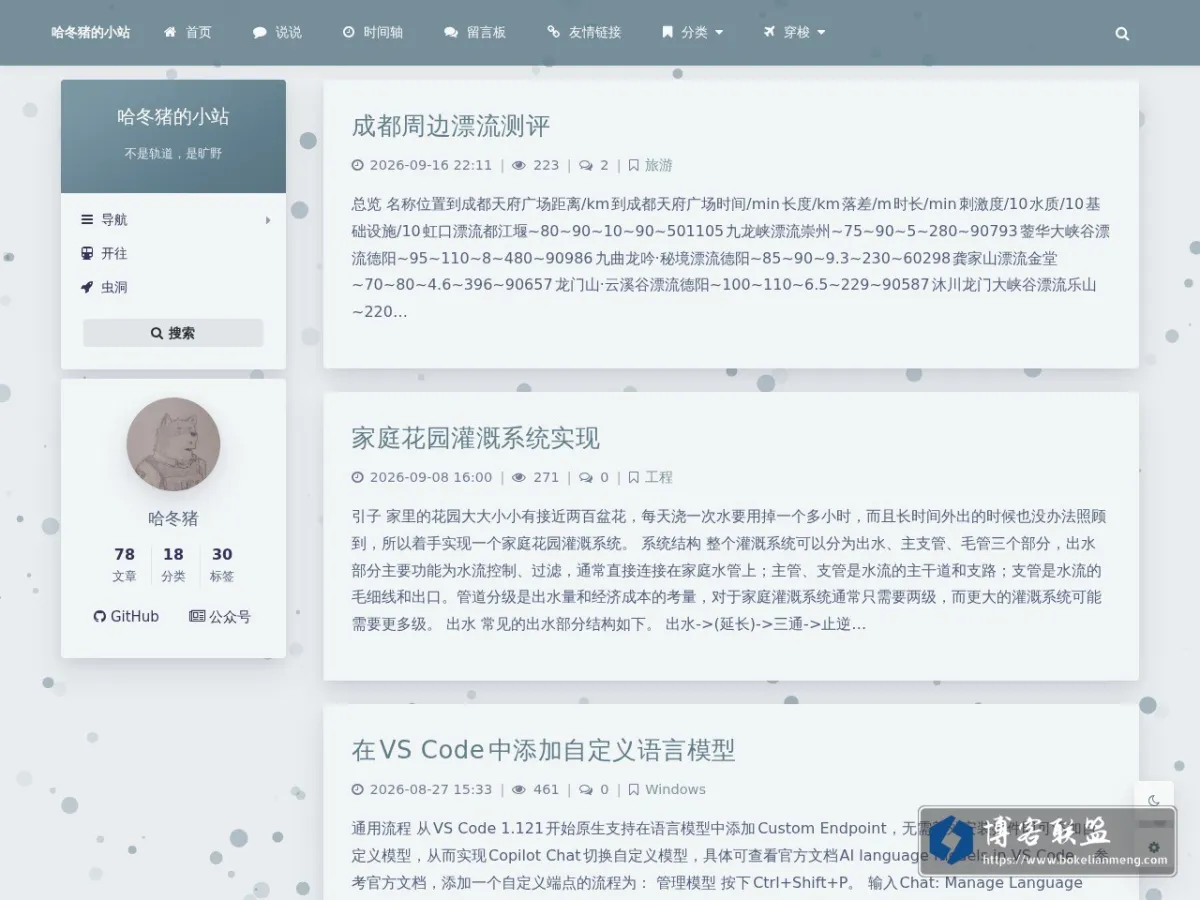Click the comment icon on the VS Code post
This screenshot has height=900, width=1200.
(586, 789)
